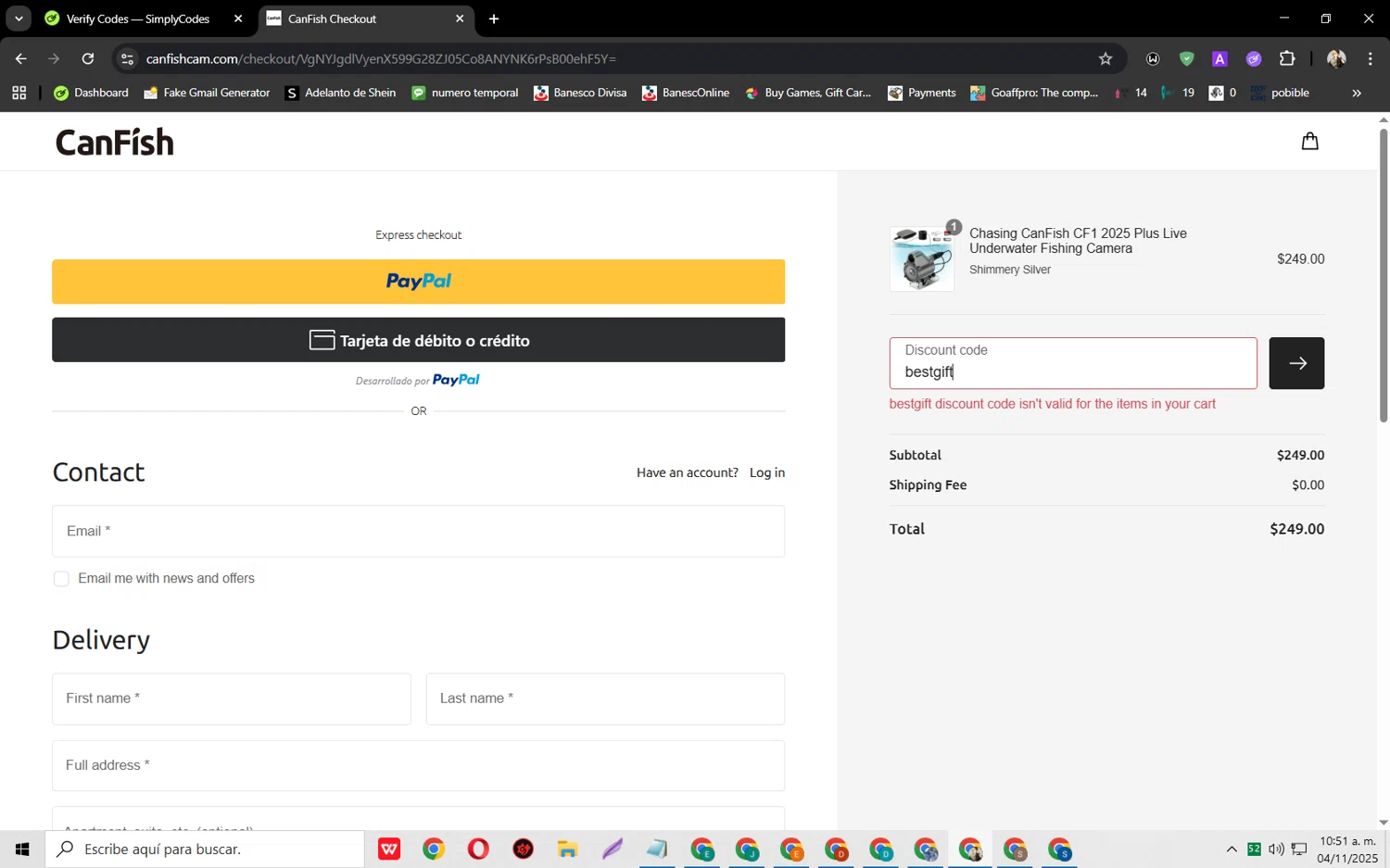The image size is (1390, 868).
Task: Launch Opera from taskbar
Action: (478, 849)
